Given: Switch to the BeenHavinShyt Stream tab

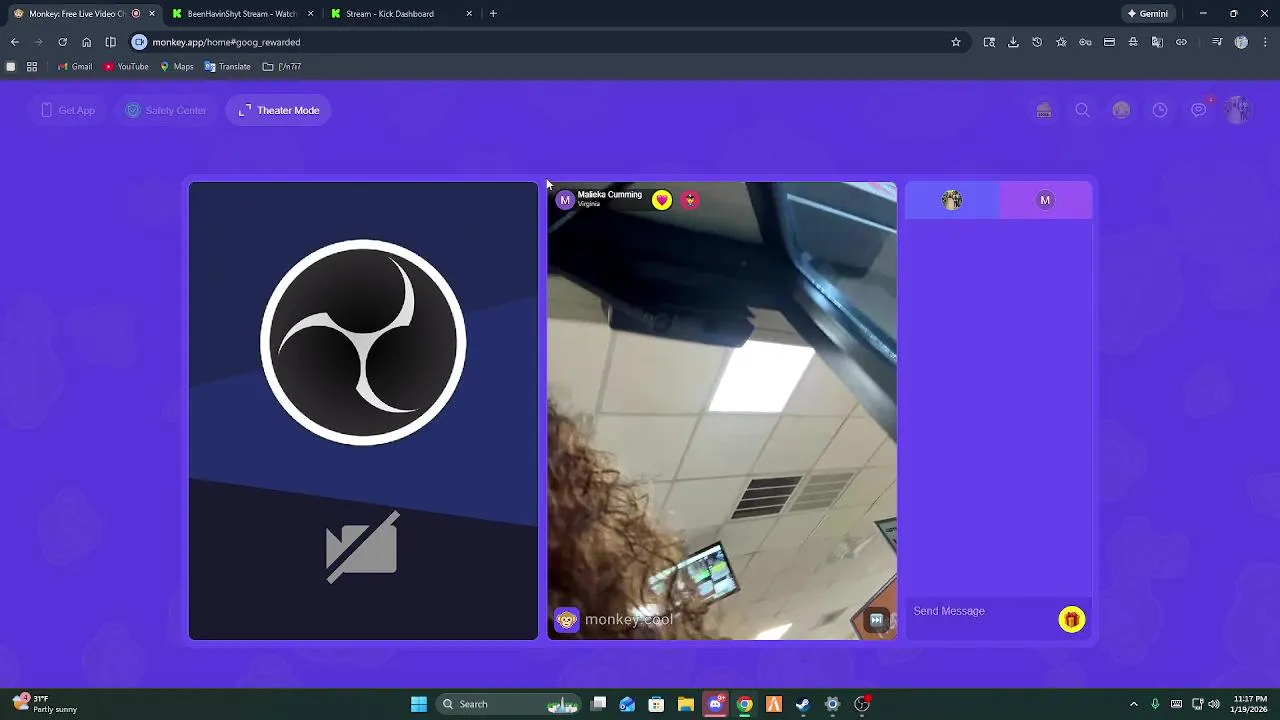Looking at the screenshot, I should [x=242, y=14].
